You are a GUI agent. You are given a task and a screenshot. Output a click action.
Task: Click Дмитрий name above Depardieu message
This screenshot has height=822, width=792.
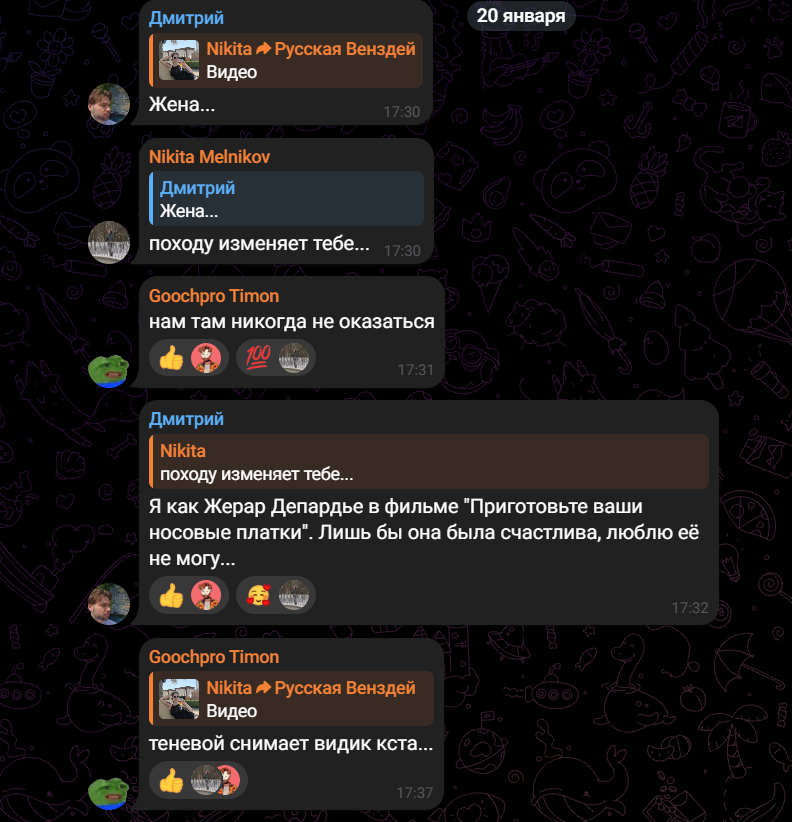tap(186, 419)
